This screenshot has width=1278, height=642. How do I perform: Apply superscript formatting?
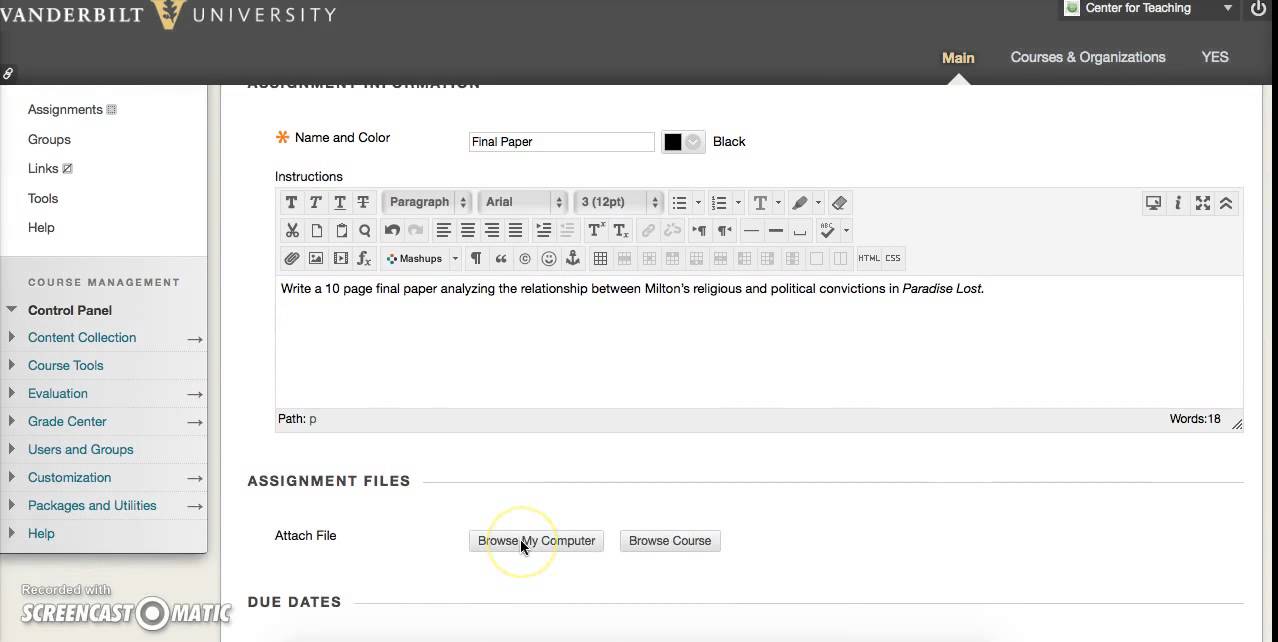596,230
